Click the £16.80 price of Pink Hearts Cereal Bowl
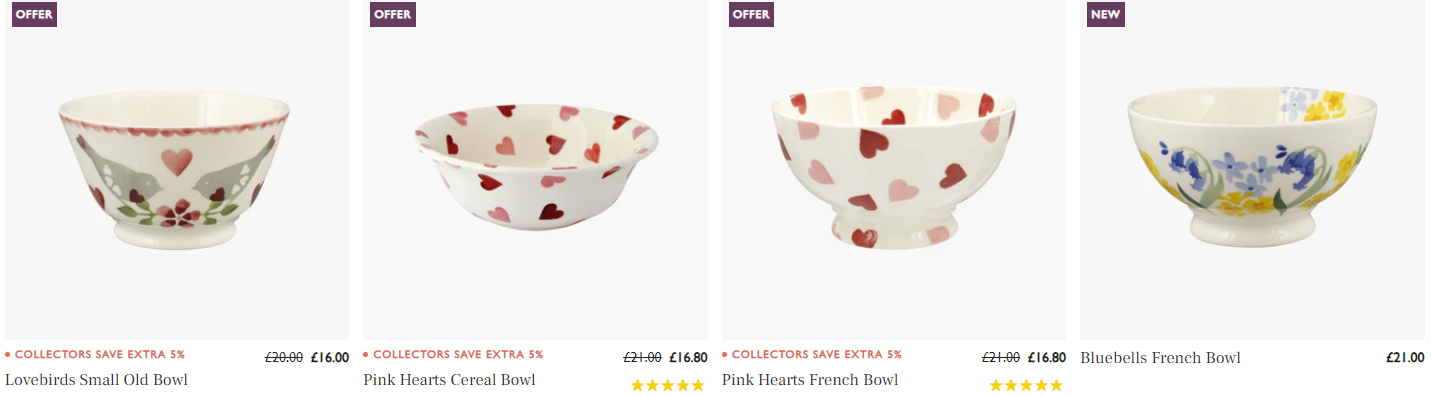The image size is (1431, 396). (x=688, y=358)
